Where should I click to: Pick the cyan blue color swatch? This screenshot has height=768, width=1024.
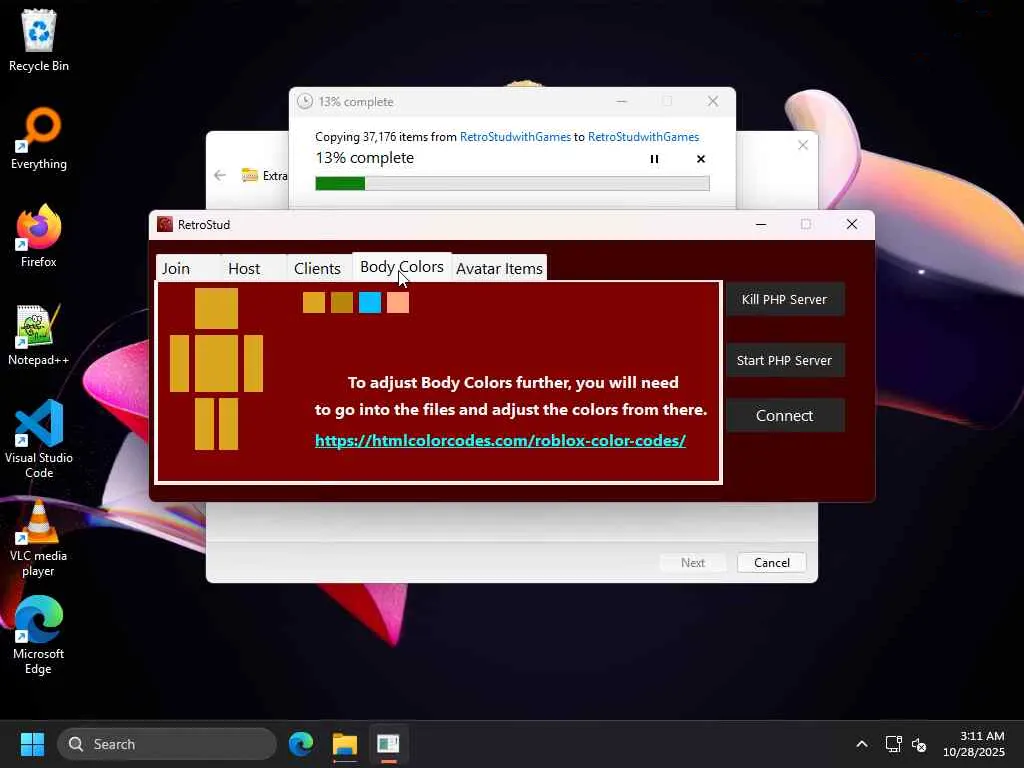[370, 302]
